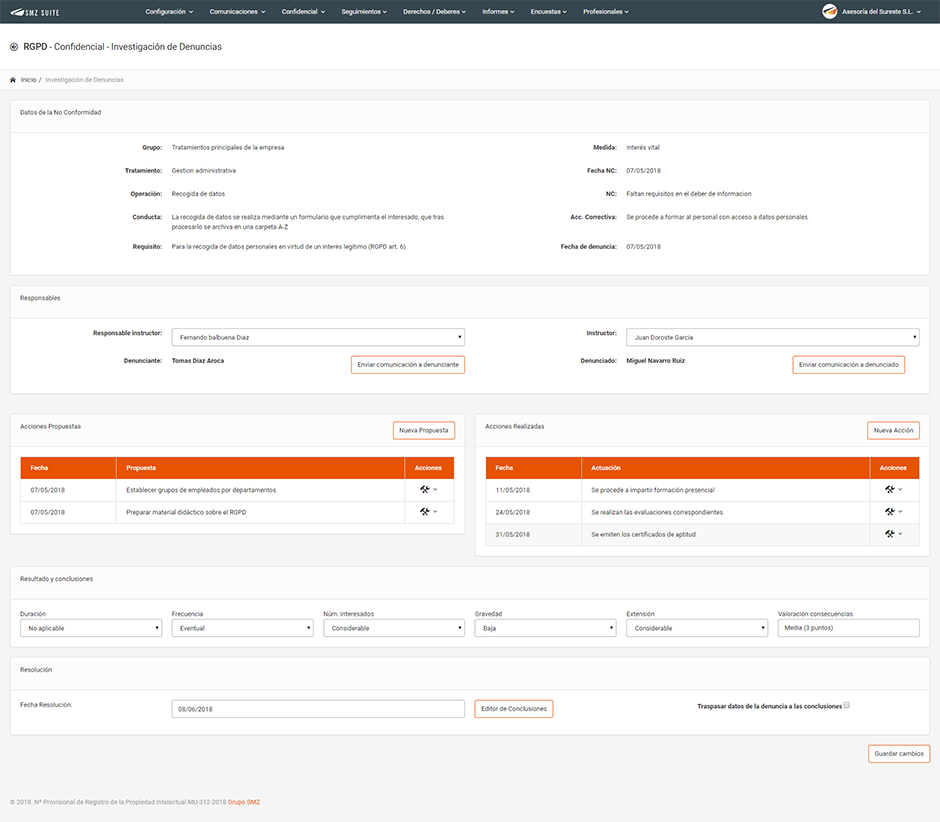Viewport: 940px width, 822px height.
Task: Click the home icon in the breadcrumb
Action: click(13, 80)
